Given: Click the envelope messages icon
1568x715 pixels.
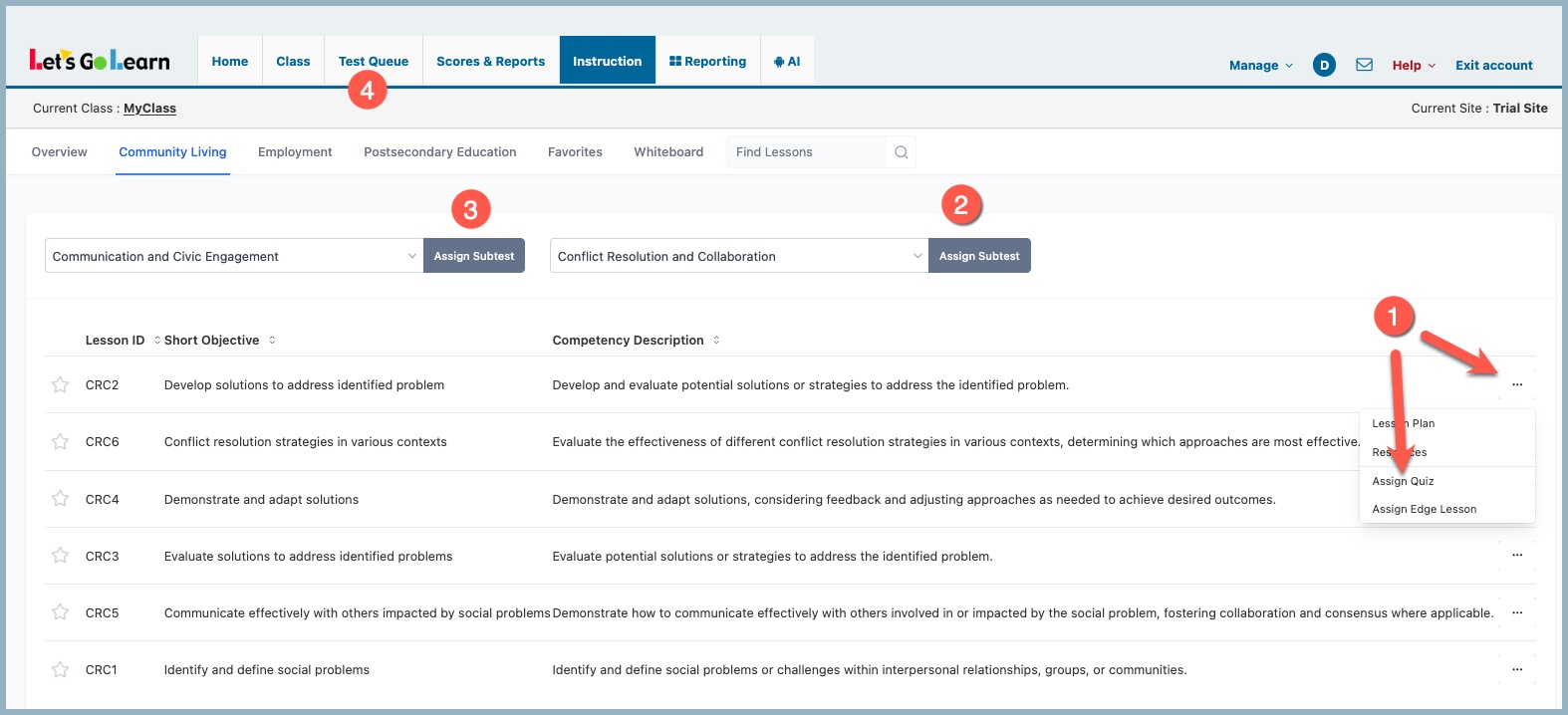Looking at the screenshot, I should pos(1364,65).
